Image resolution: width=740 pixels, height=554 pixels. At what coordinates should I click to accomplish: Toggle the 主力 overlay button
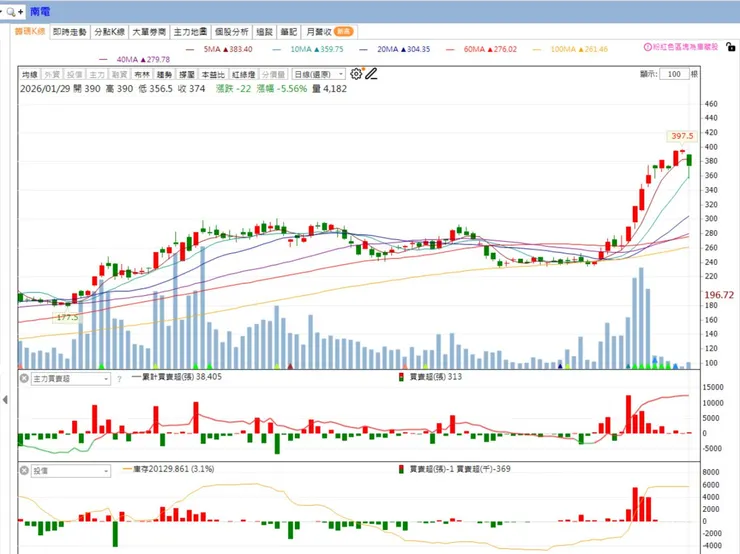click(97, 75)
